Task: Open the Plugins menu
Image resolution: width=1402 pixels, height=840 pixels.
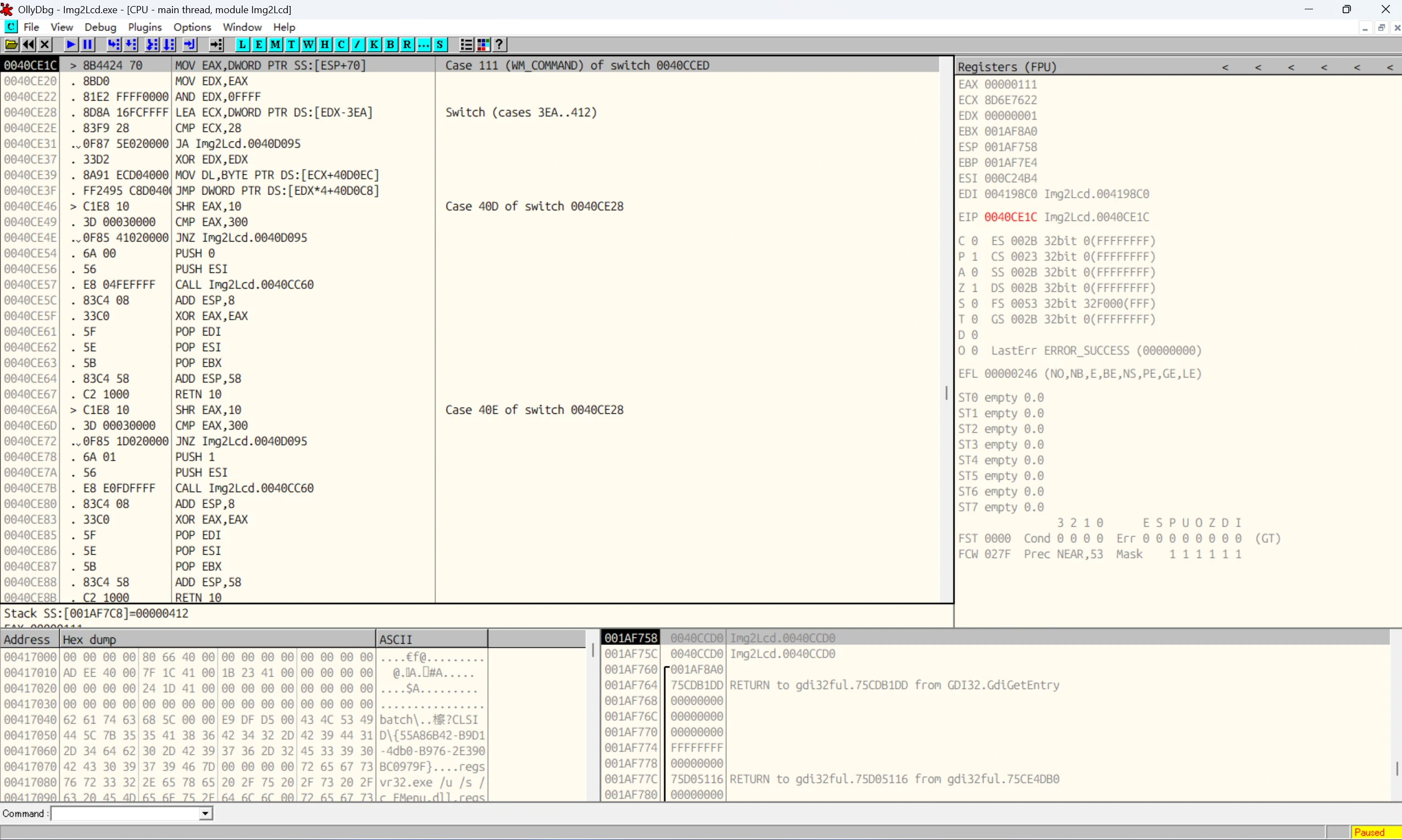Action: [x=144, y=27]
